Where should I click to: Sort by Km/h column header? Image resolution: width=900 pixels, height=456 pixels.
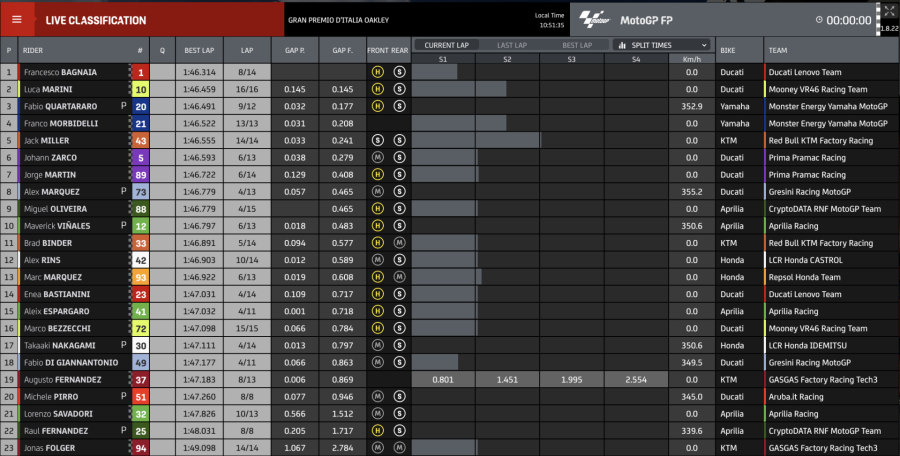pyautogui.click(x=692, y=59)
